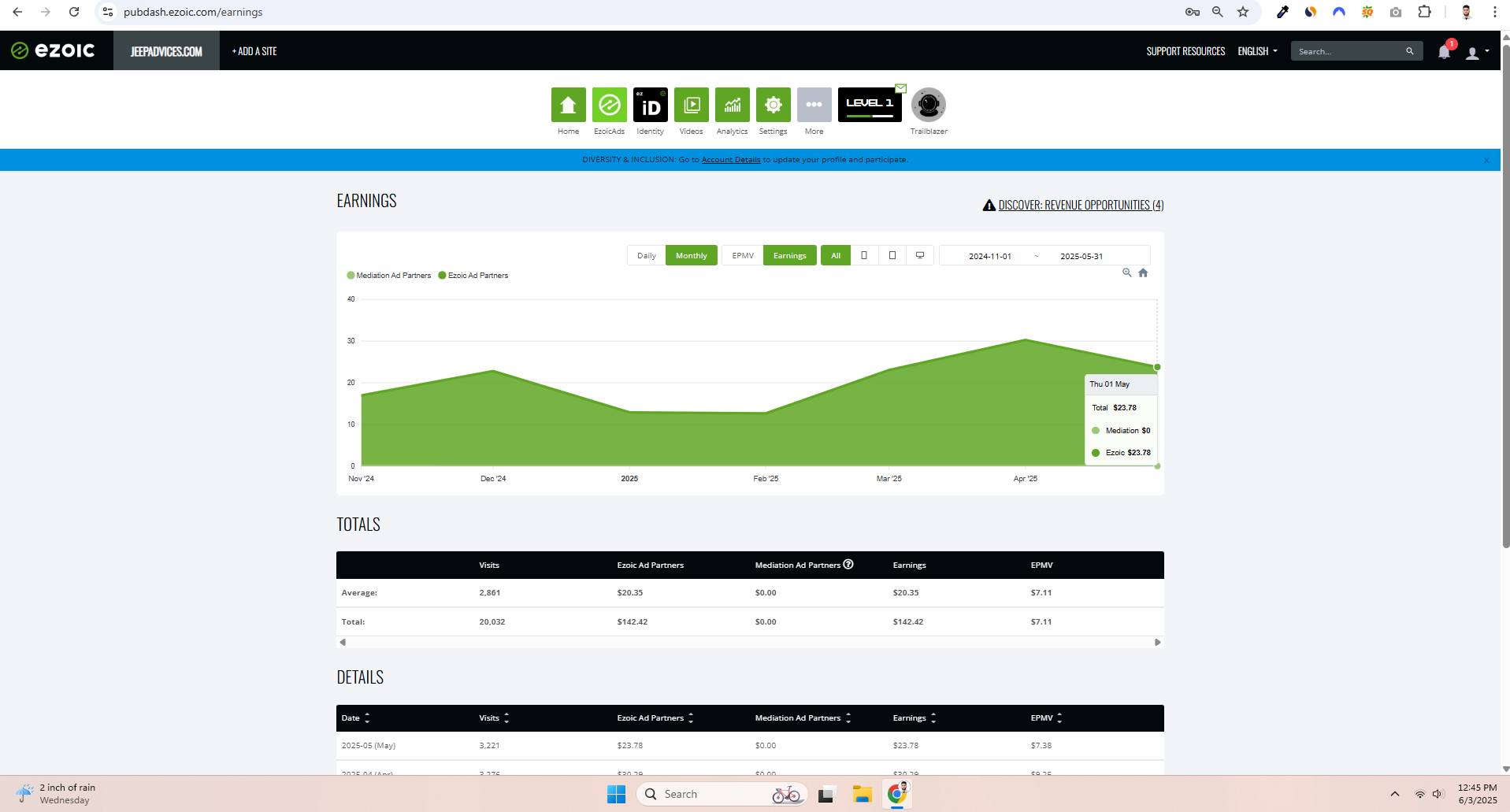Sort details table by EPMV
The image size is (1510, 812).
click(x=1047, y=718)
